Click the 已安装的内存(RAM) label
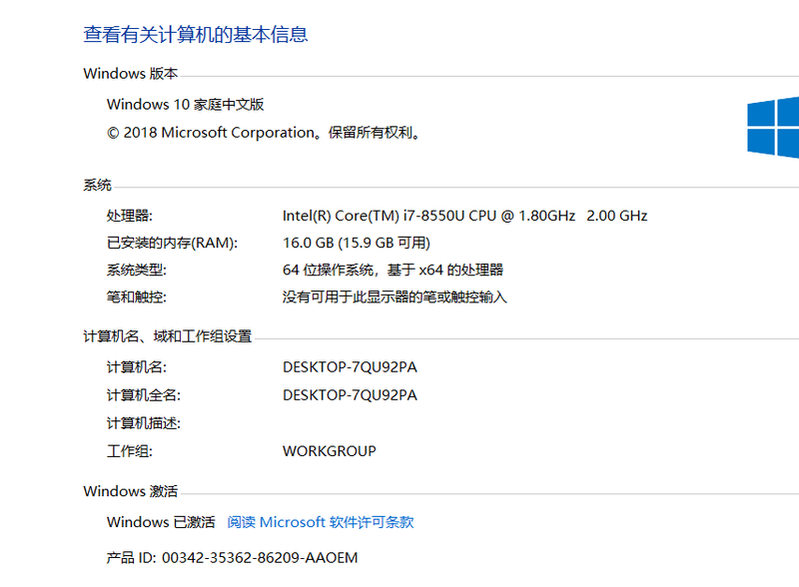The width and height of the screenshot is (799, 587). pos(172,243)
